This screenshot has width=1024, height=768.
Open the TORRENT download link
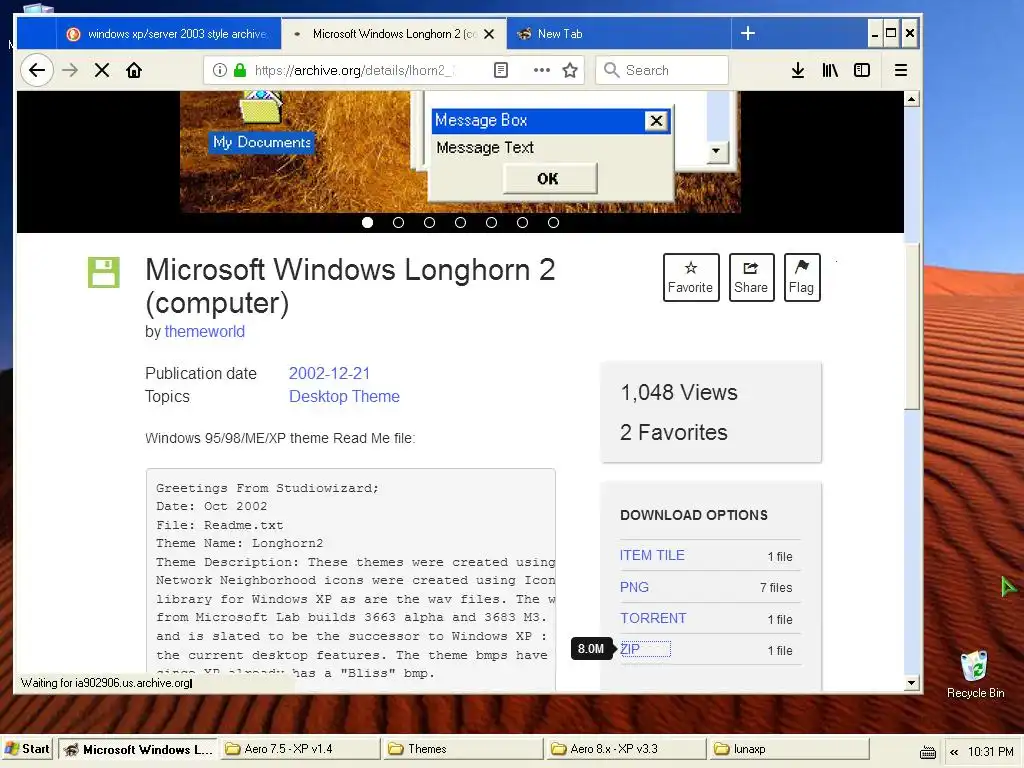[653, 618]
